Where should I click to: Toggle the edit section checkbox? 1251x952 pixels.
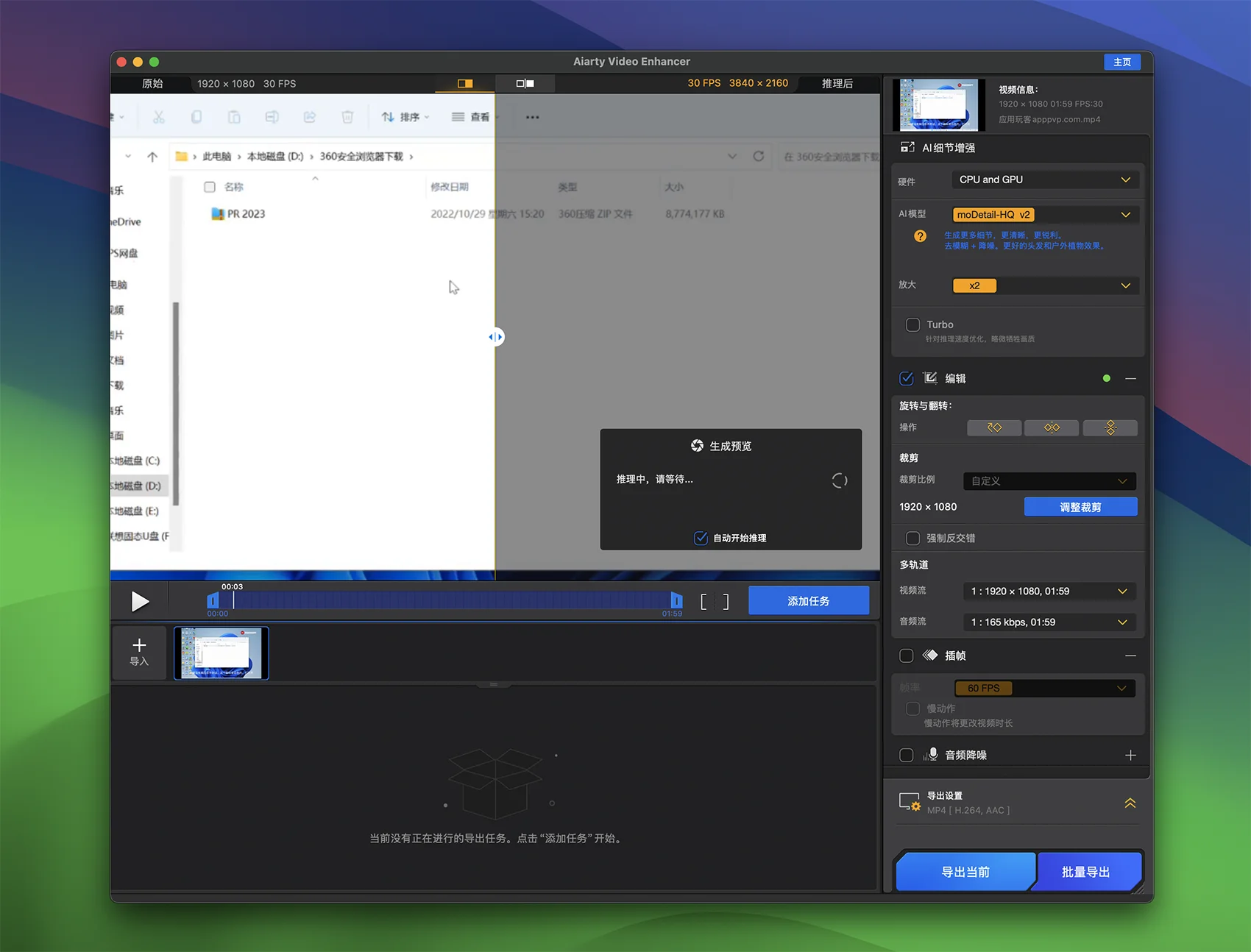click(907, 378)
